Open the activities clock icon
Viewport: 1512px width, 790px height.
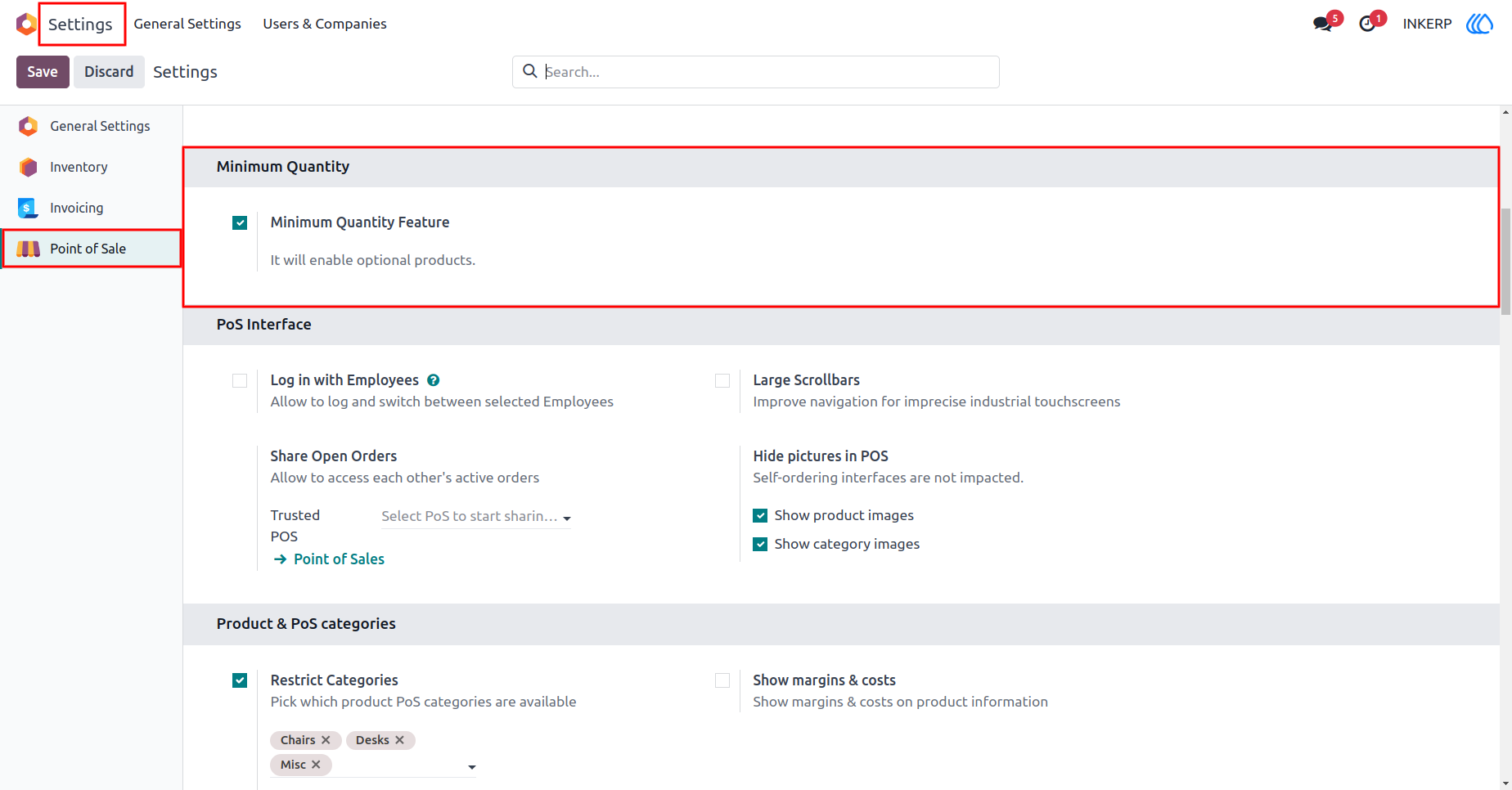pos(1367,24)
